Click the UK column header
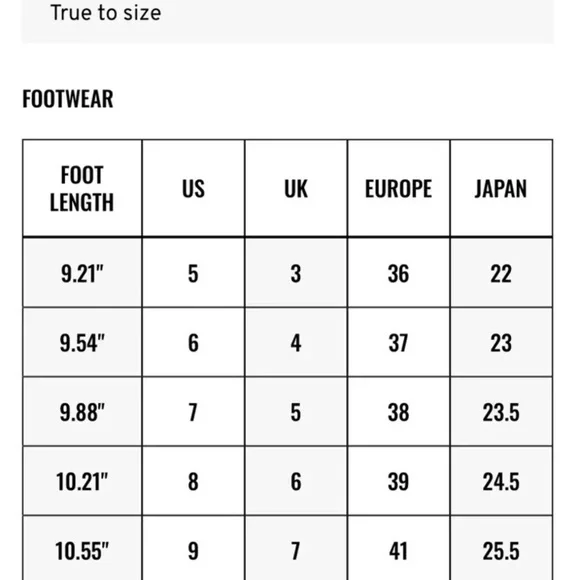 pyautogui.click(x=296, y=188)
